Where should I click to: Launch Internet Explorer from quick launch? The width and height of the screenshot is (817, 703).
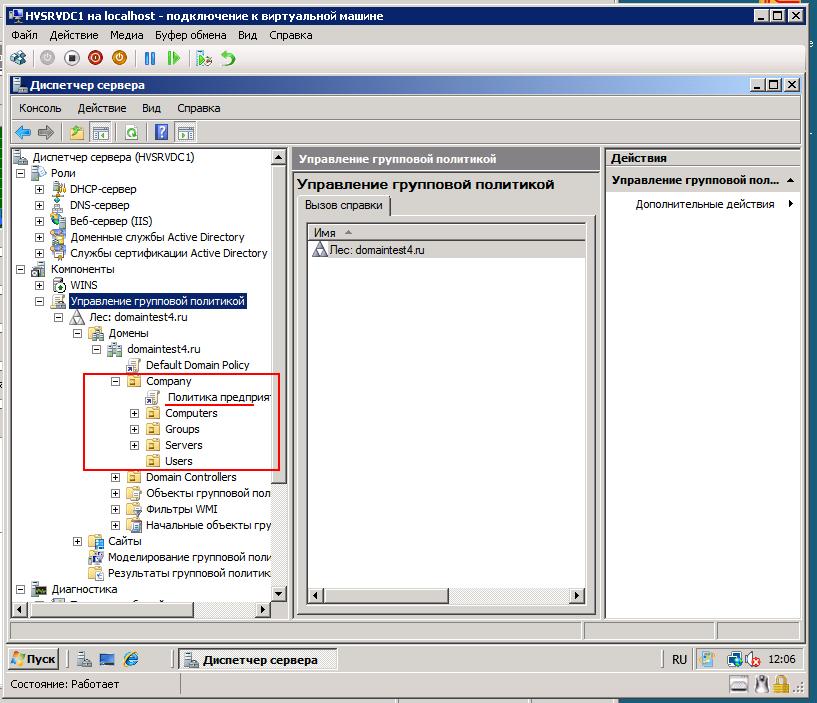pyautogui.click(x=131, y=659)
